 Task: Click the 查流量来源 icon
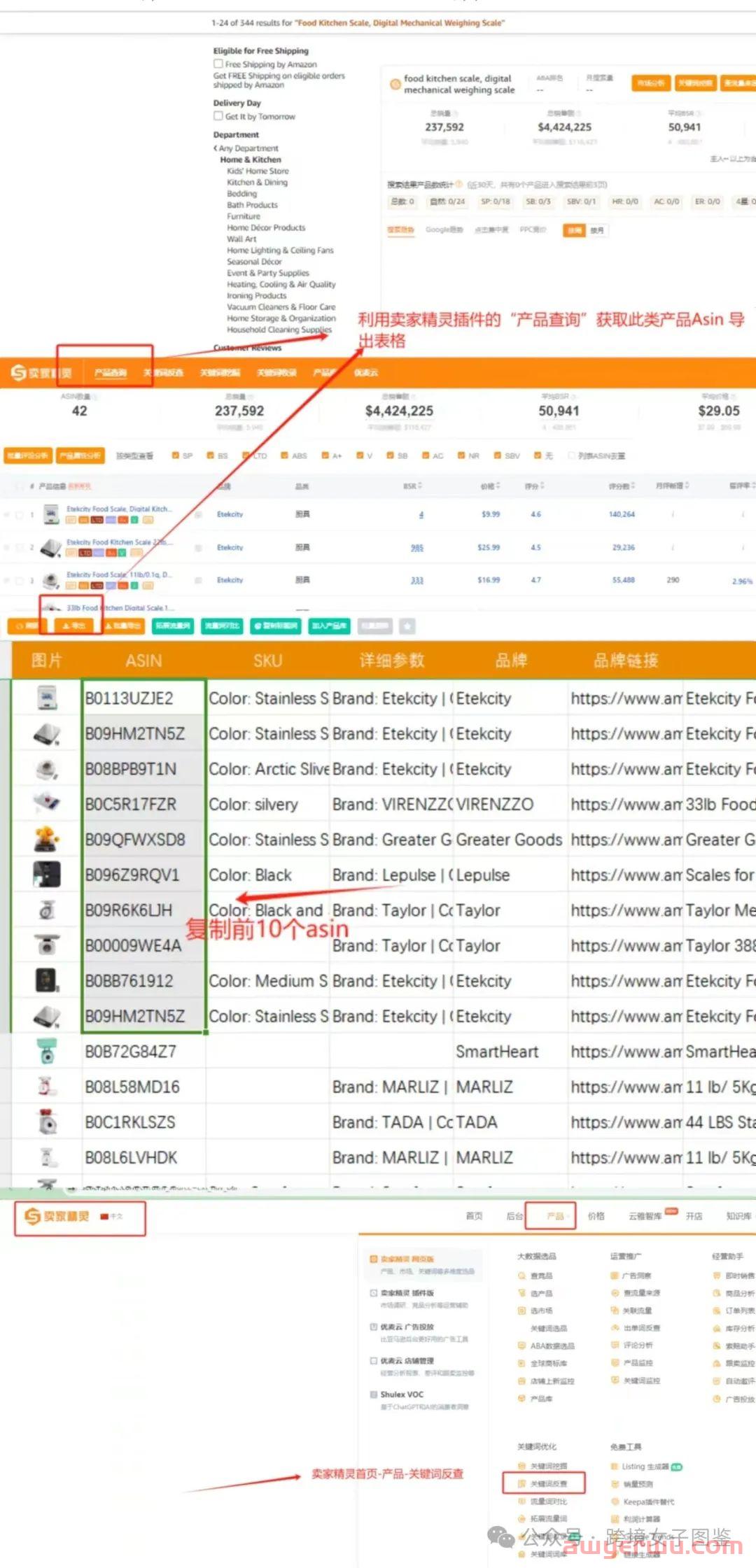615,1293
